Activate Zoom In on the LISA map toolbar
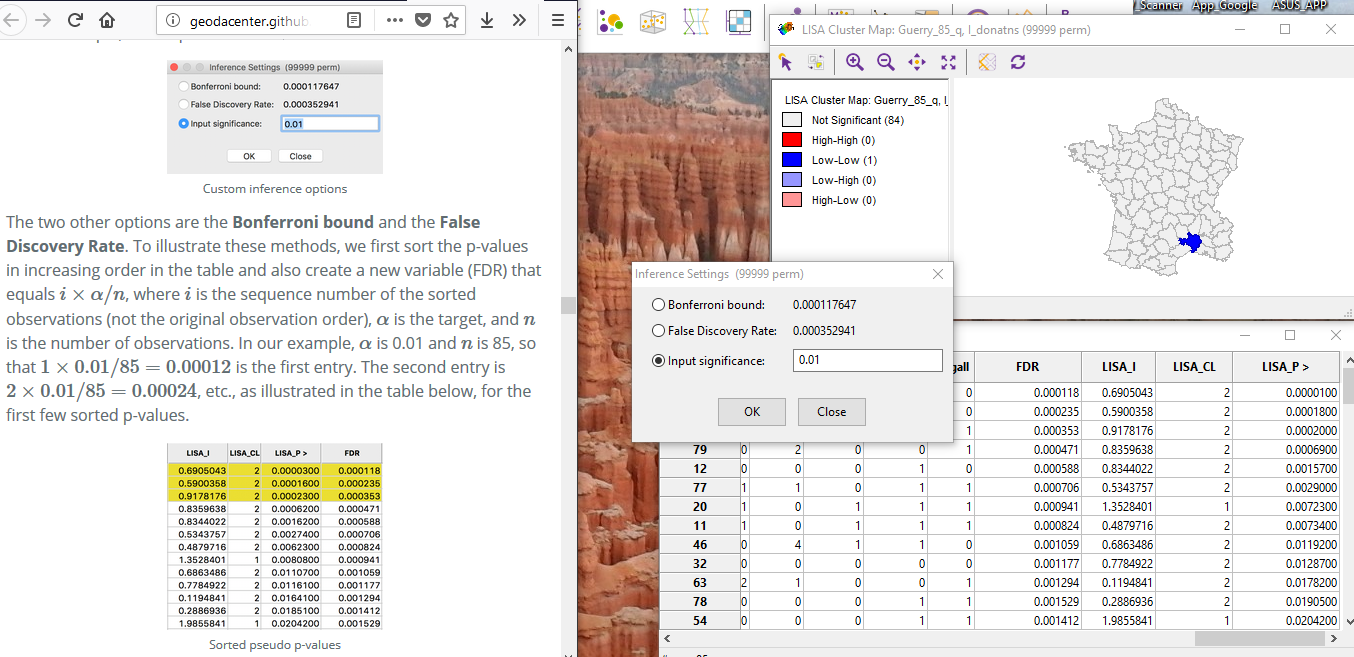 pos(853,61)
